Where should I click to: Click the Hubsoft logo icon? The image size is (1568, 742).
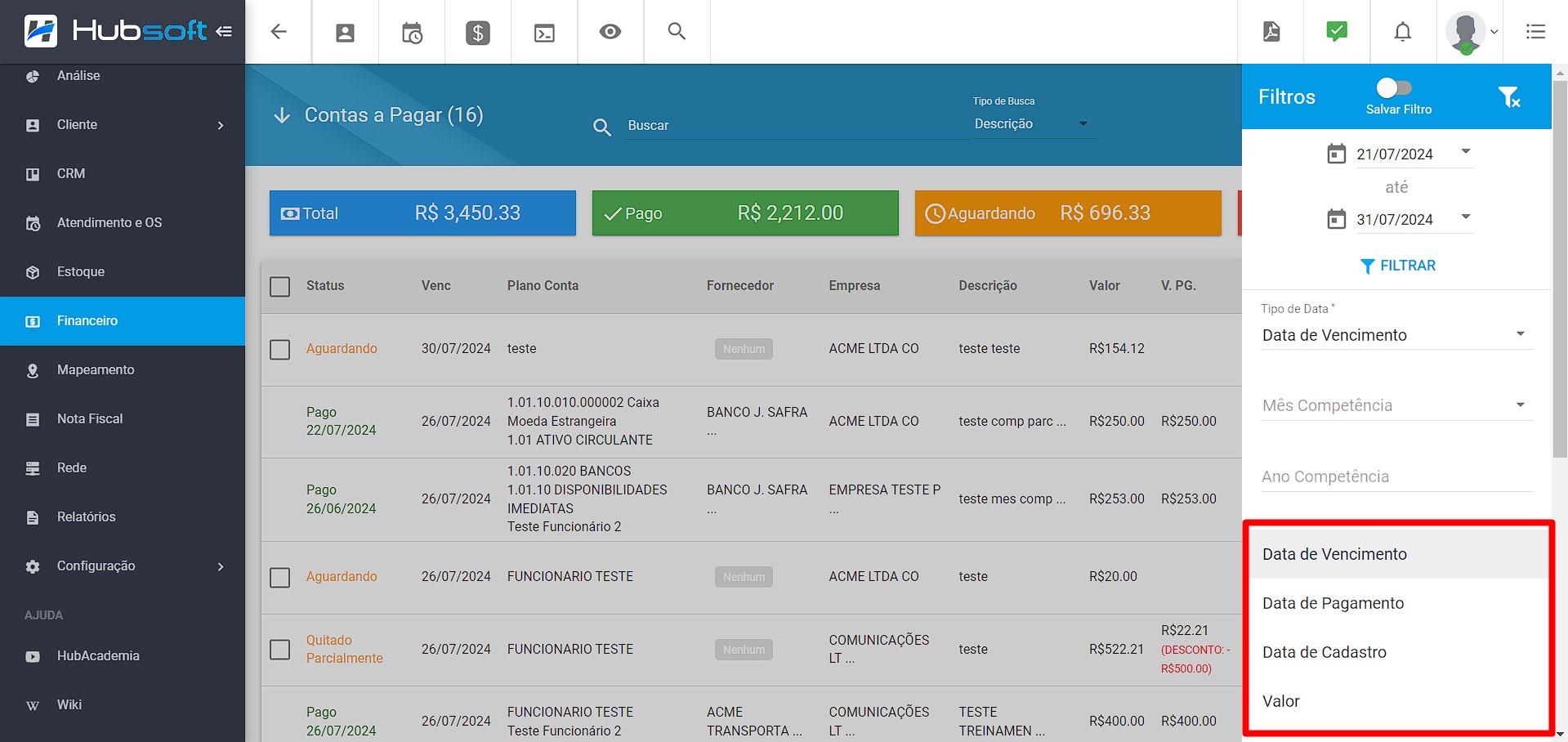point(41,31)
